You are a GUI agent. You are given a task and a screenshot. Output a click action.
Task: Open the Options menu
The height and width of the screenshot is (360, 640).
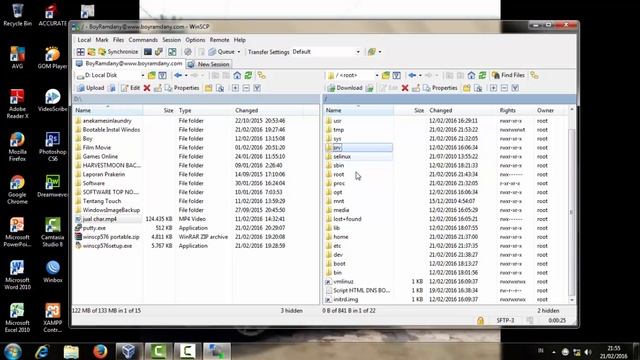coord(195,40)
